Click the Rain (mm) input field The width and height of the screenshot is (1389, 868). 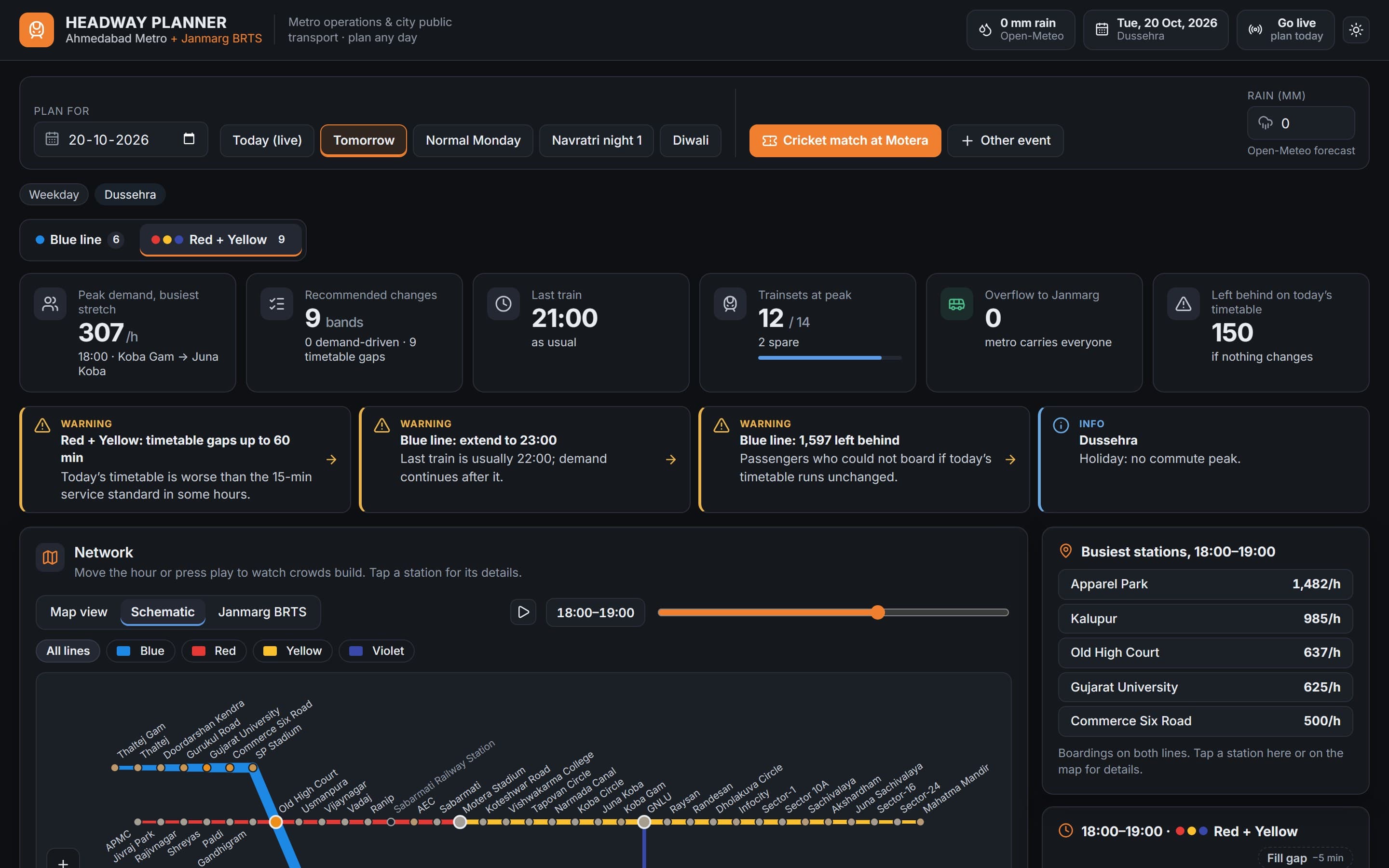click(1301, 123)
